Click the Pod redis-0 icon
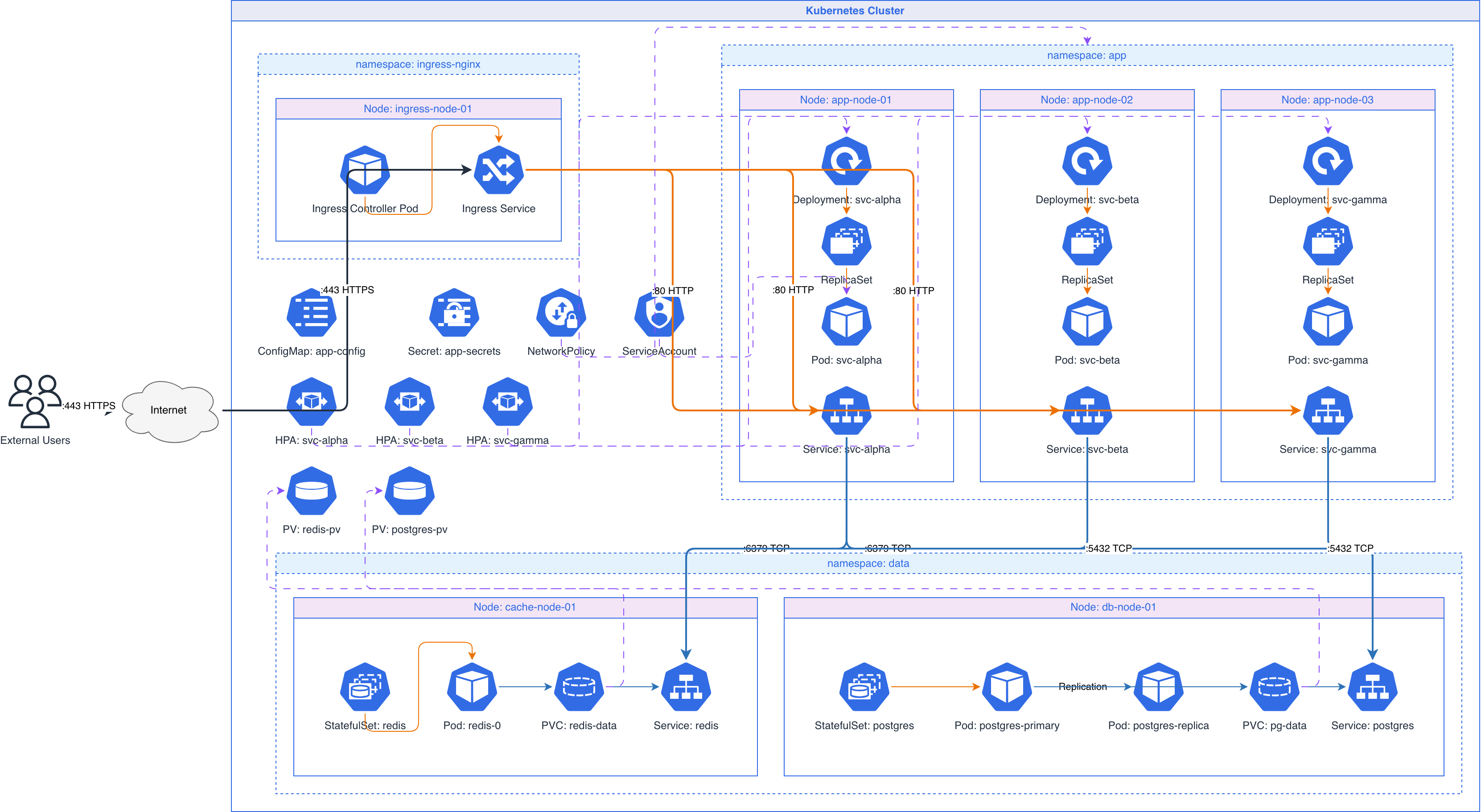This screenshot has height=812, width=1481. (472, 687)
